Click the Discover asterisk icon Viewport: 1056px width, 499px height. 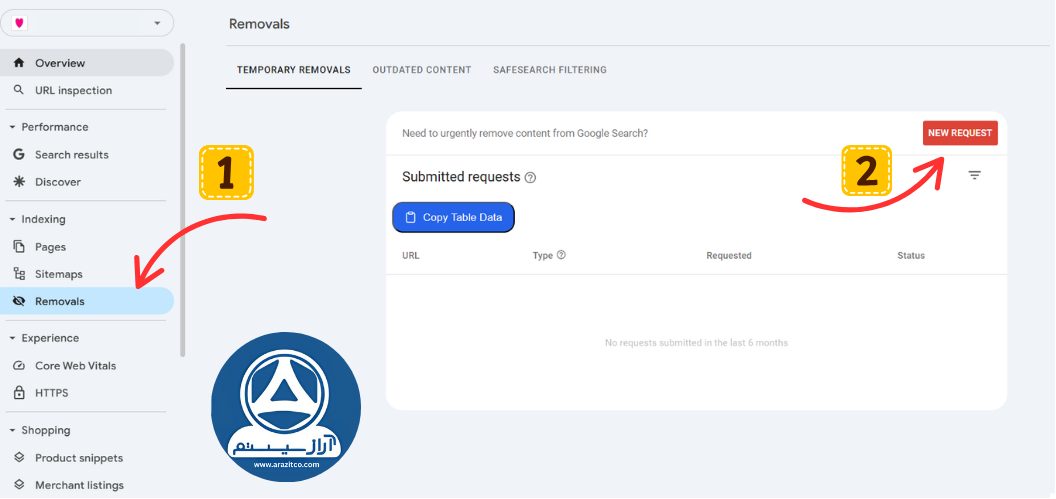click(x=18, y=182)
